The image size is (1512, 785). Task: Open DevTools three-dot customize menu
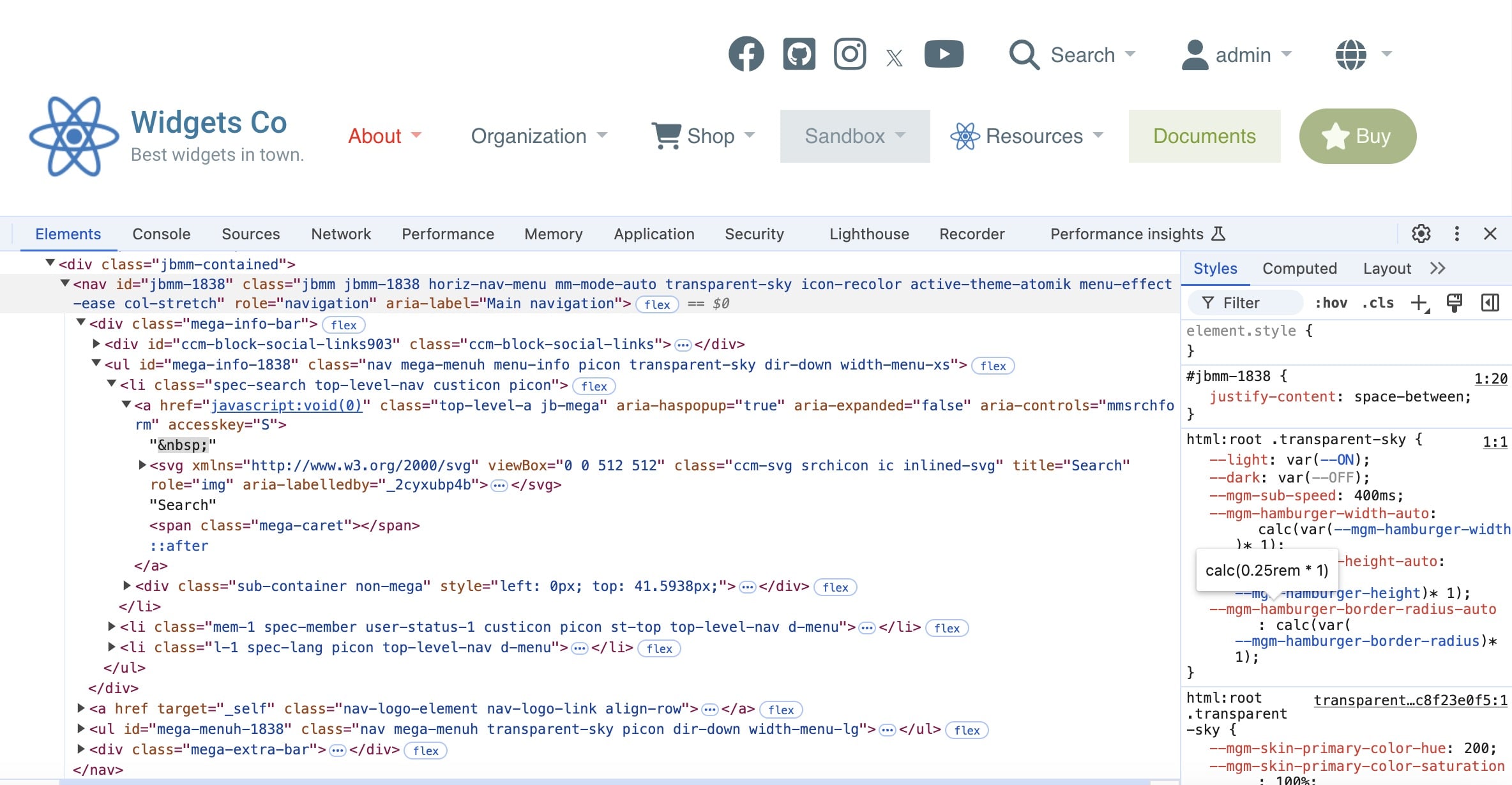1456,234
